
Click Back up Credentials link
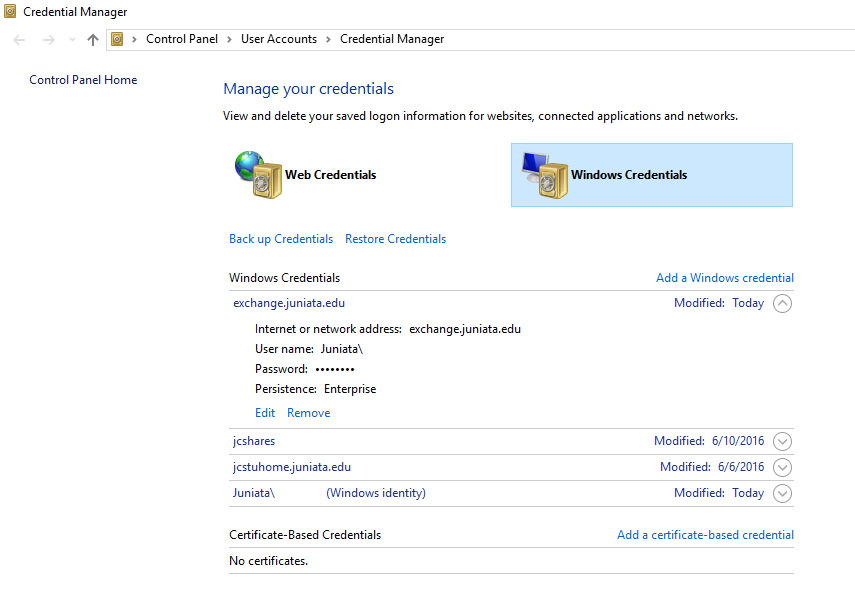coord(281,239)
